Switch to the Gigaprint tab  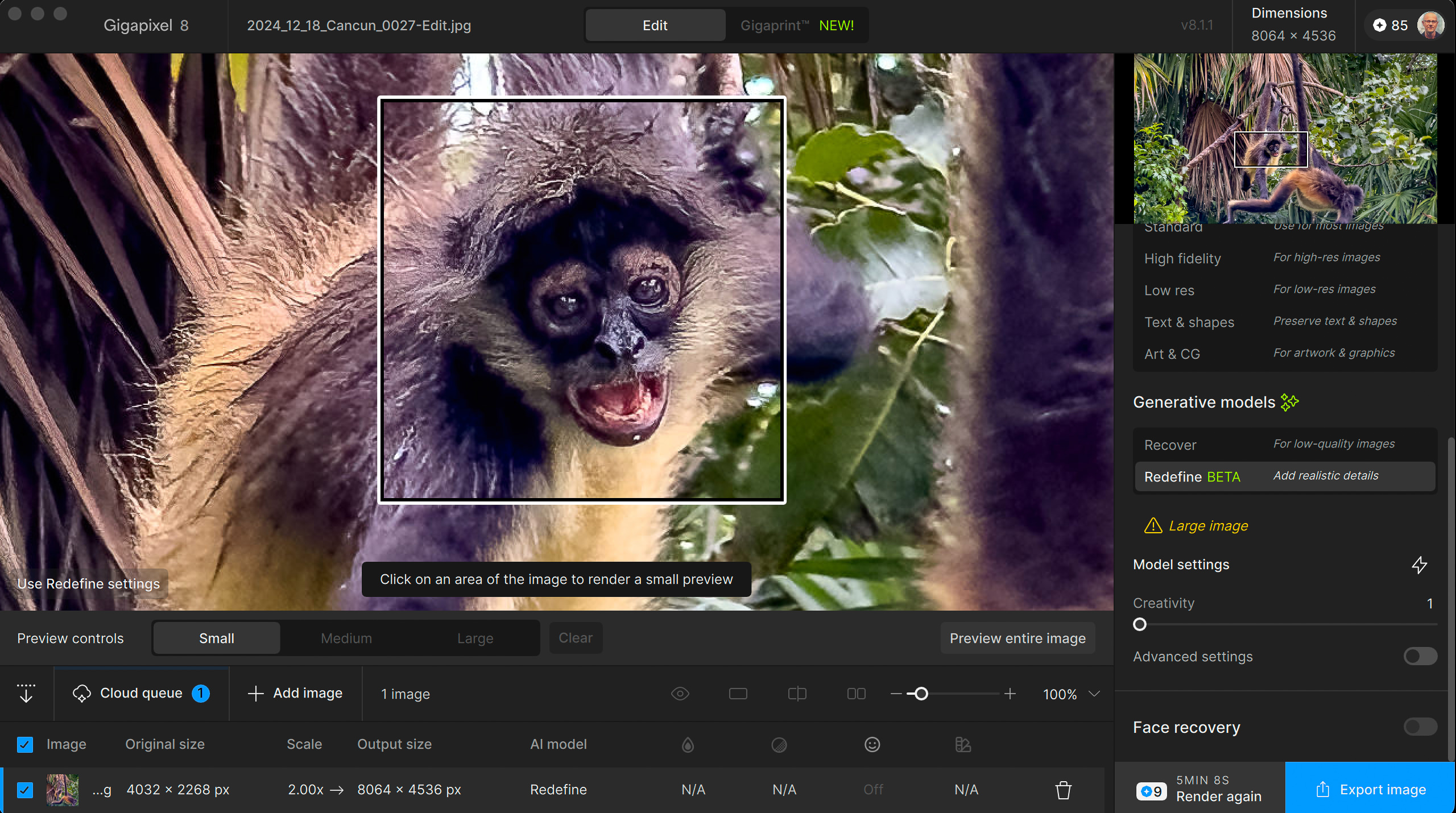click(797, 25)
